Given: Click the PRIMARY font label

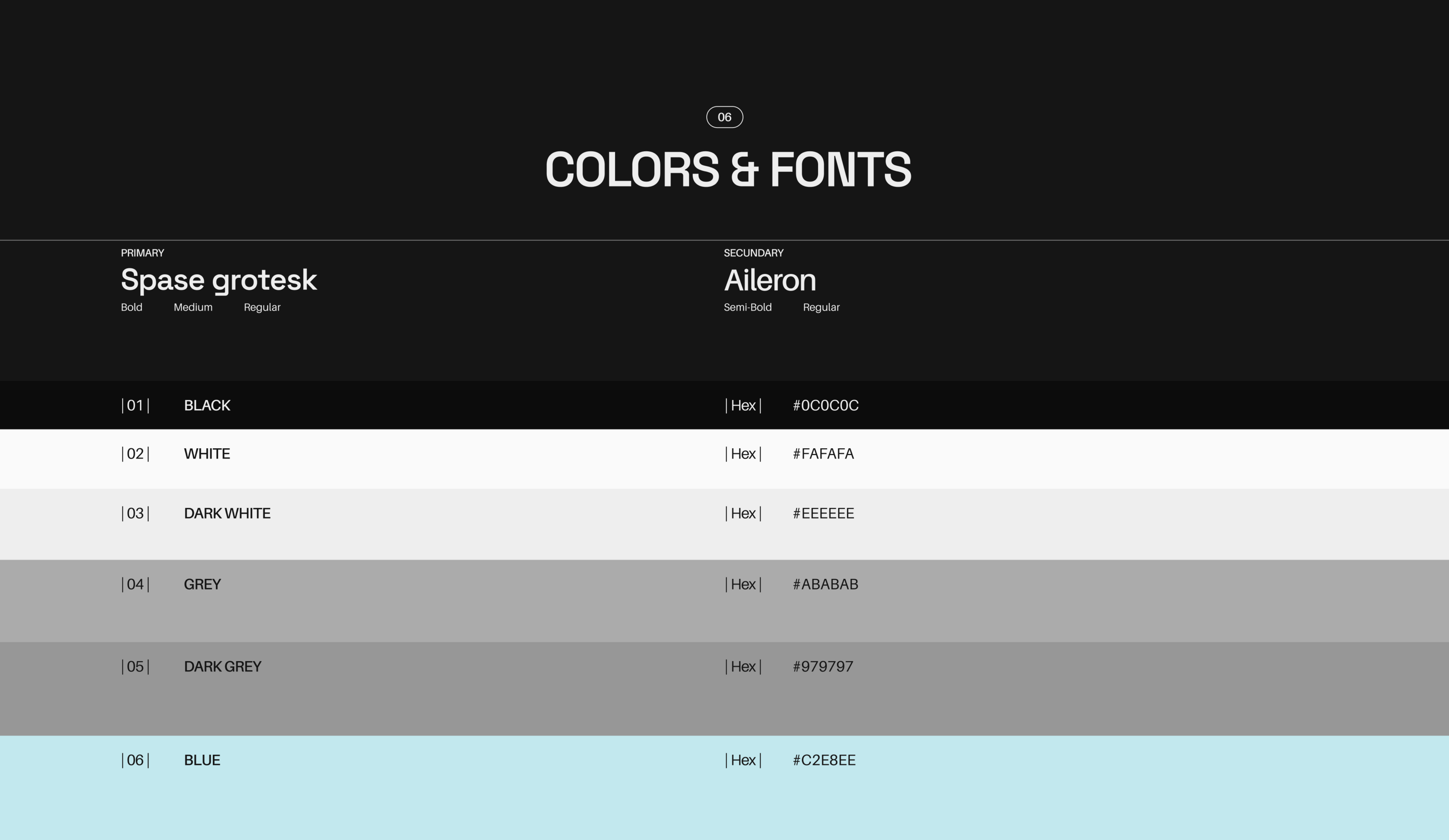Looking at the screenshot, I should (x=143, y=253).
